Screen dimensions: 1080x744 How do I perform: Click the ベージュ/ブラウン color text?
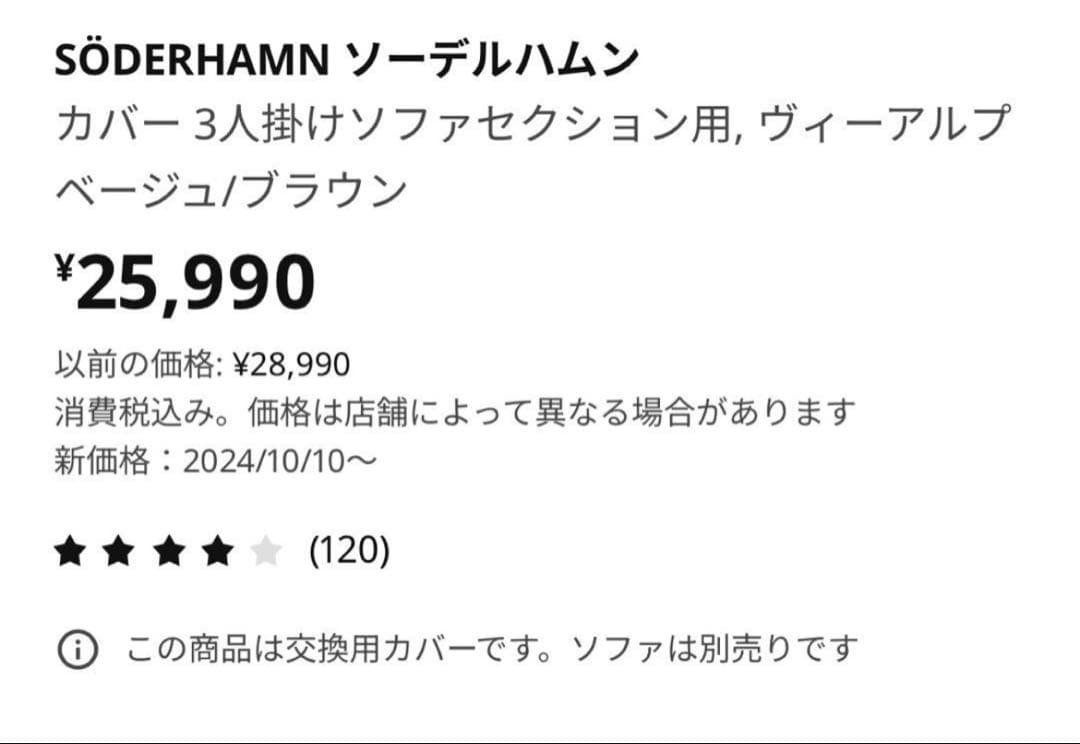click(231, 189)
